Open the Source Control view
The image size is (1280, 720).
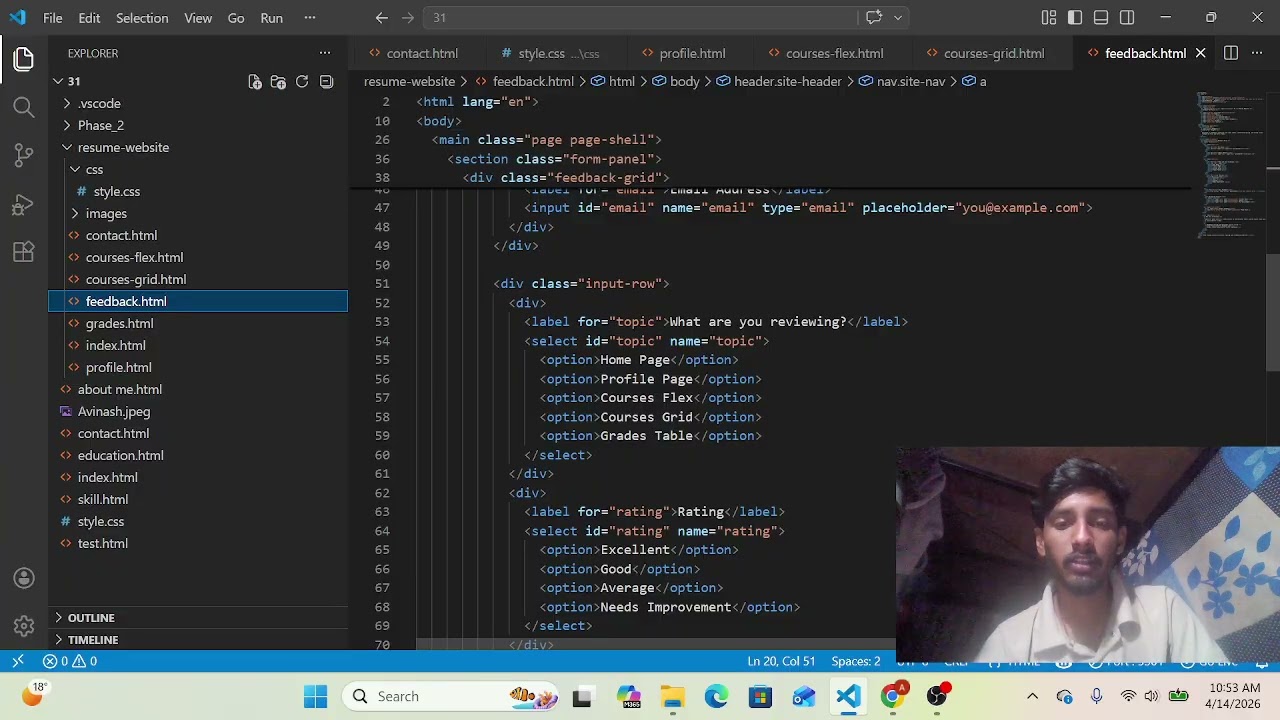(x=24, y=155)
